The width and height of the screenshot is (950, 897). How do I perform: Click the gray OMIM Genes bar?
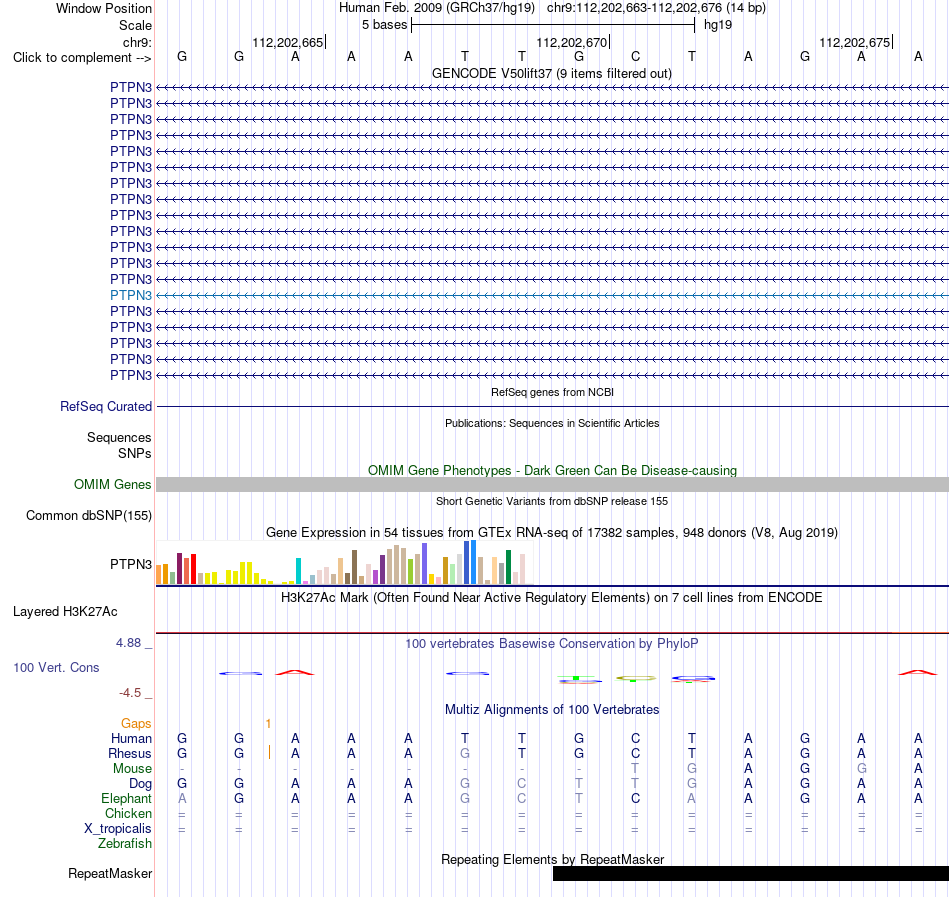pos(552,485)
